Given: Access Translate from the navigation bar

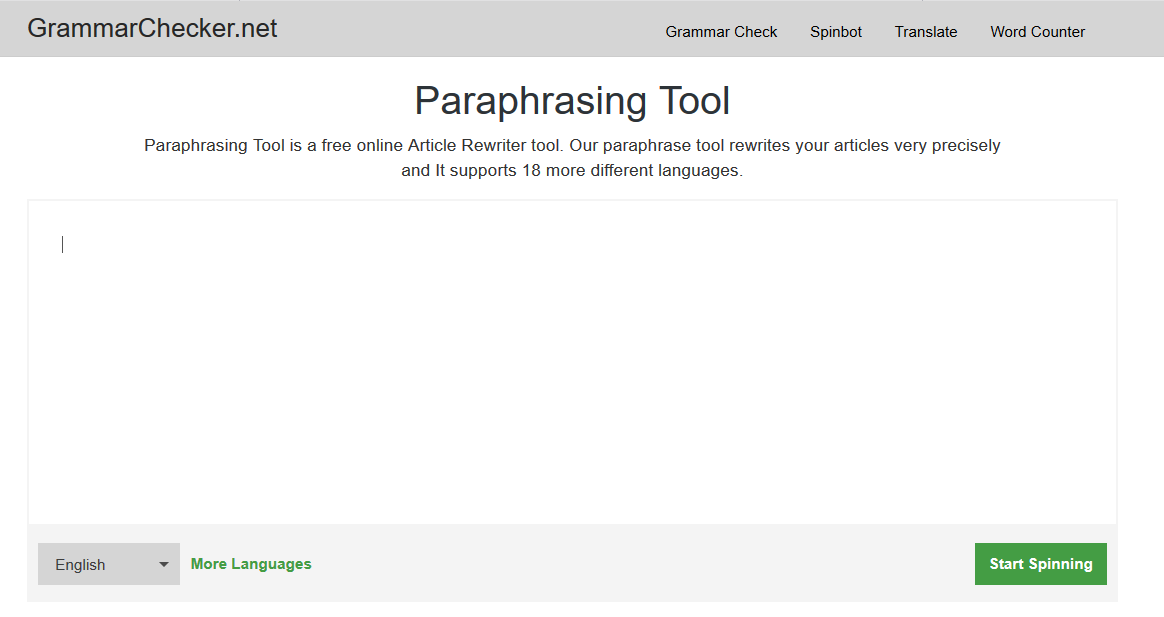Looking at the screenshot, I should coord(925,31).
